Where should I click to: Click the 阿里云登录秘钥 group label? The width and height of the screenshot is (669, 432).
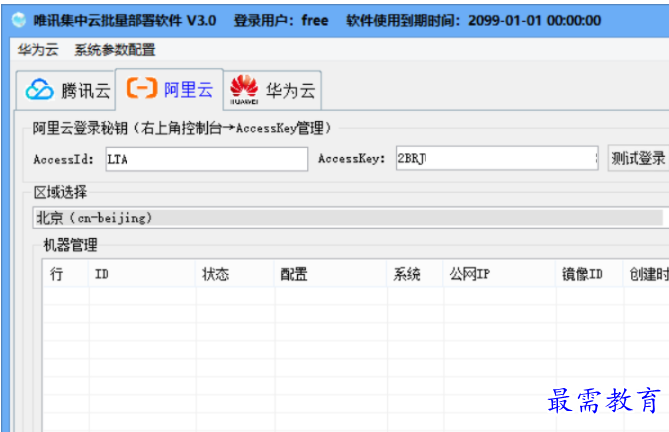click(182, 128)
